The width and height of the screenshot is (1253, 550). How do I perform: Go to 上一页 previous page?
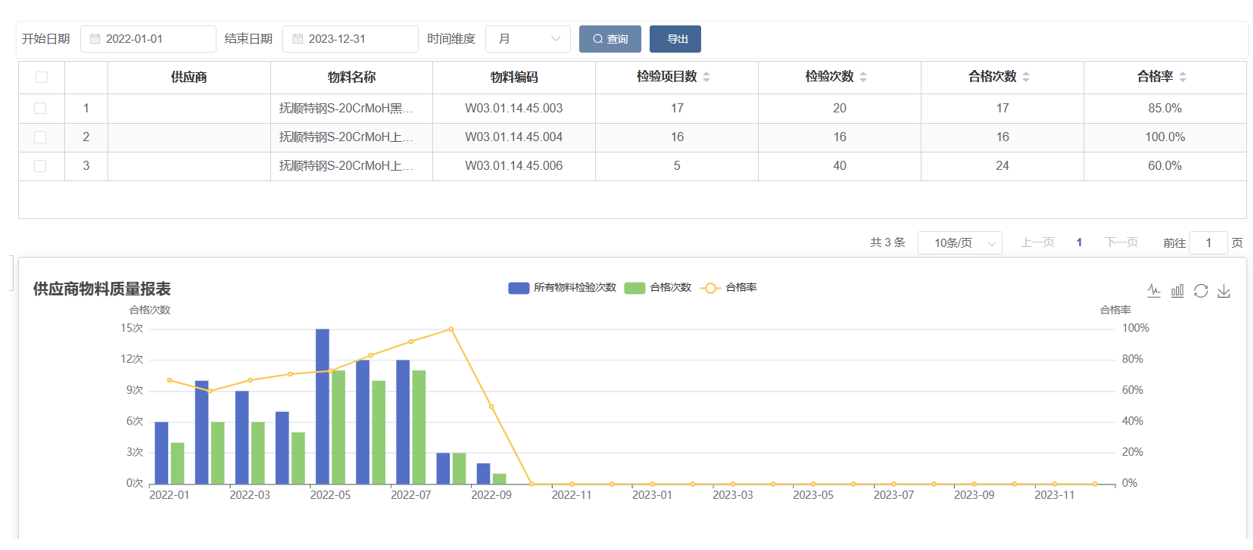(1037, 243)
